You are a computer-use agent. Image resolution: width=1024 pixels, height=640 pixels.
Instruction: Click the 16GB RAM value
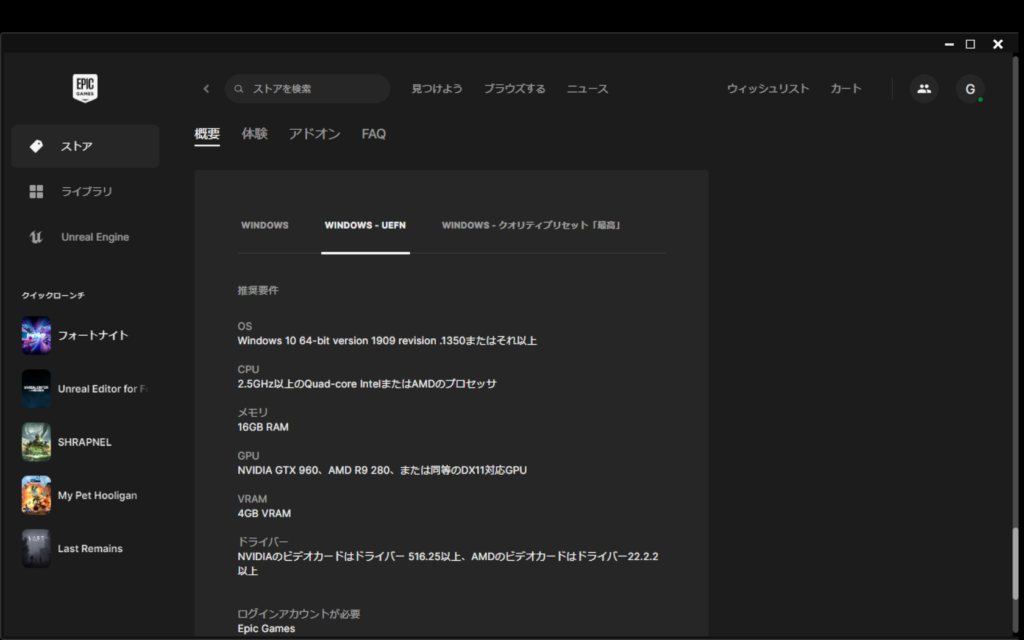263,427
